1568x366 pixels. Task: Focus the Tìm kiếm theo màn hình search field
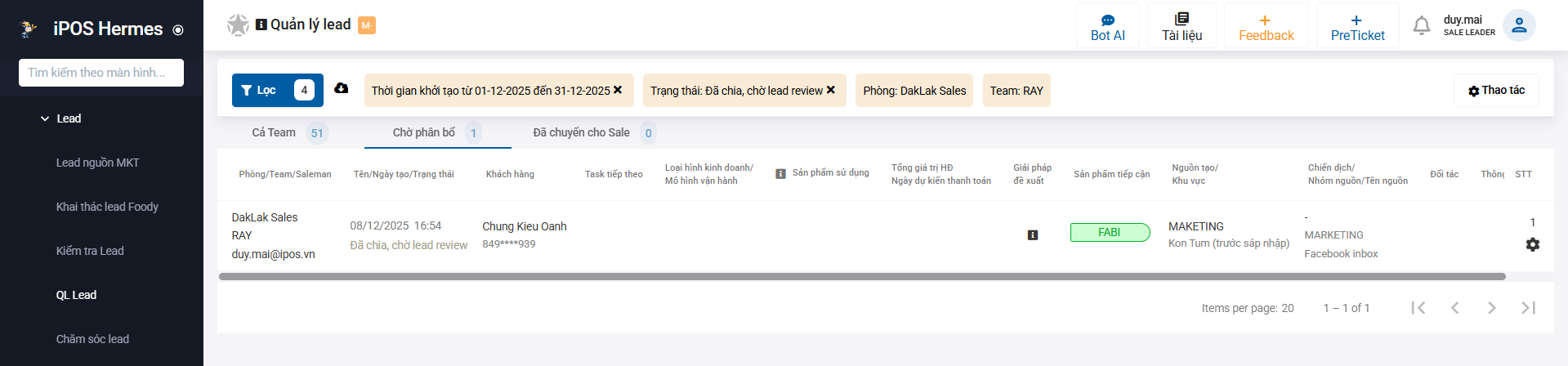pos(101,73)
